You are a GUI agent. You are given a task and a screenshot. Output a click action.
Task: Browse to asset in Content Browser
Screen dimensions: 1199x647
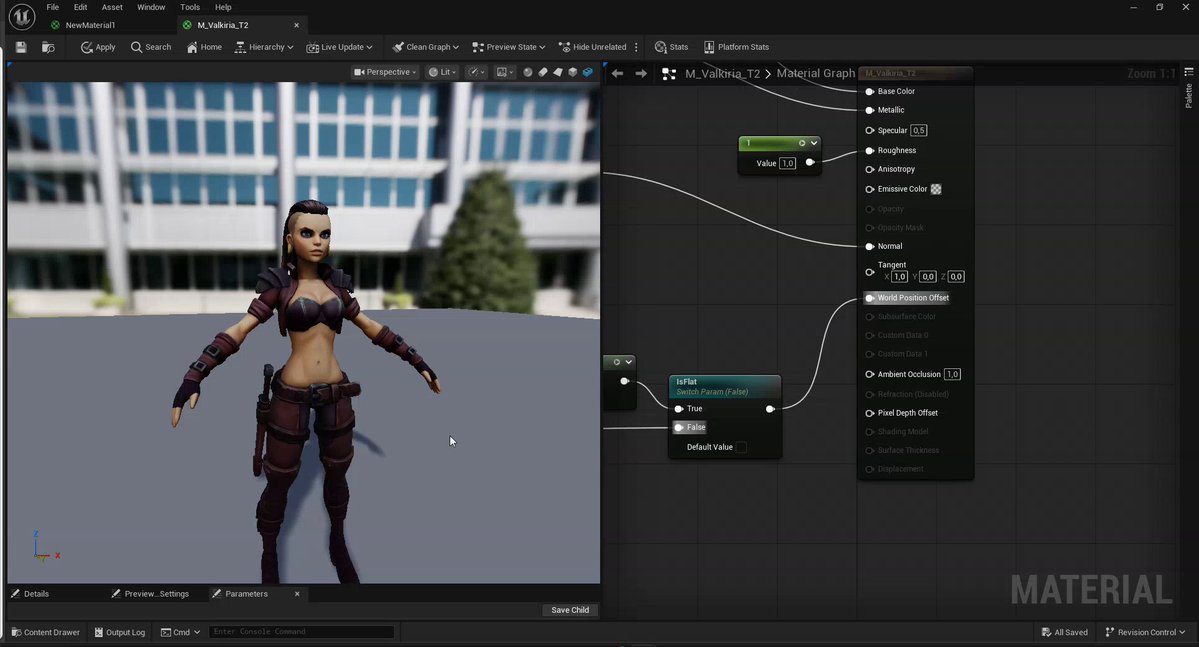[x=47, y=47]
